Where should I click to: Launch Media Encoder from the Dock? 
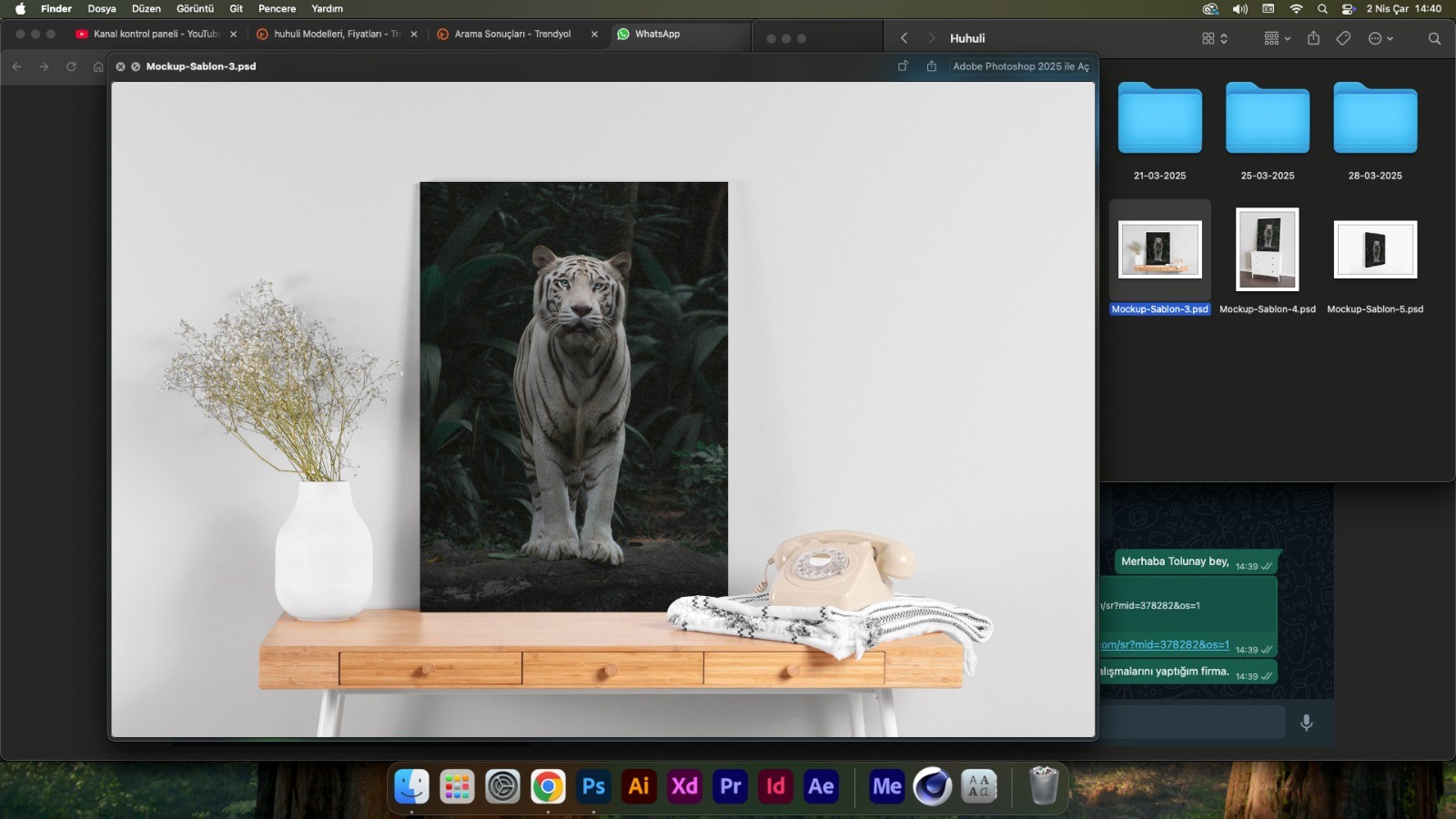(887, 786)
